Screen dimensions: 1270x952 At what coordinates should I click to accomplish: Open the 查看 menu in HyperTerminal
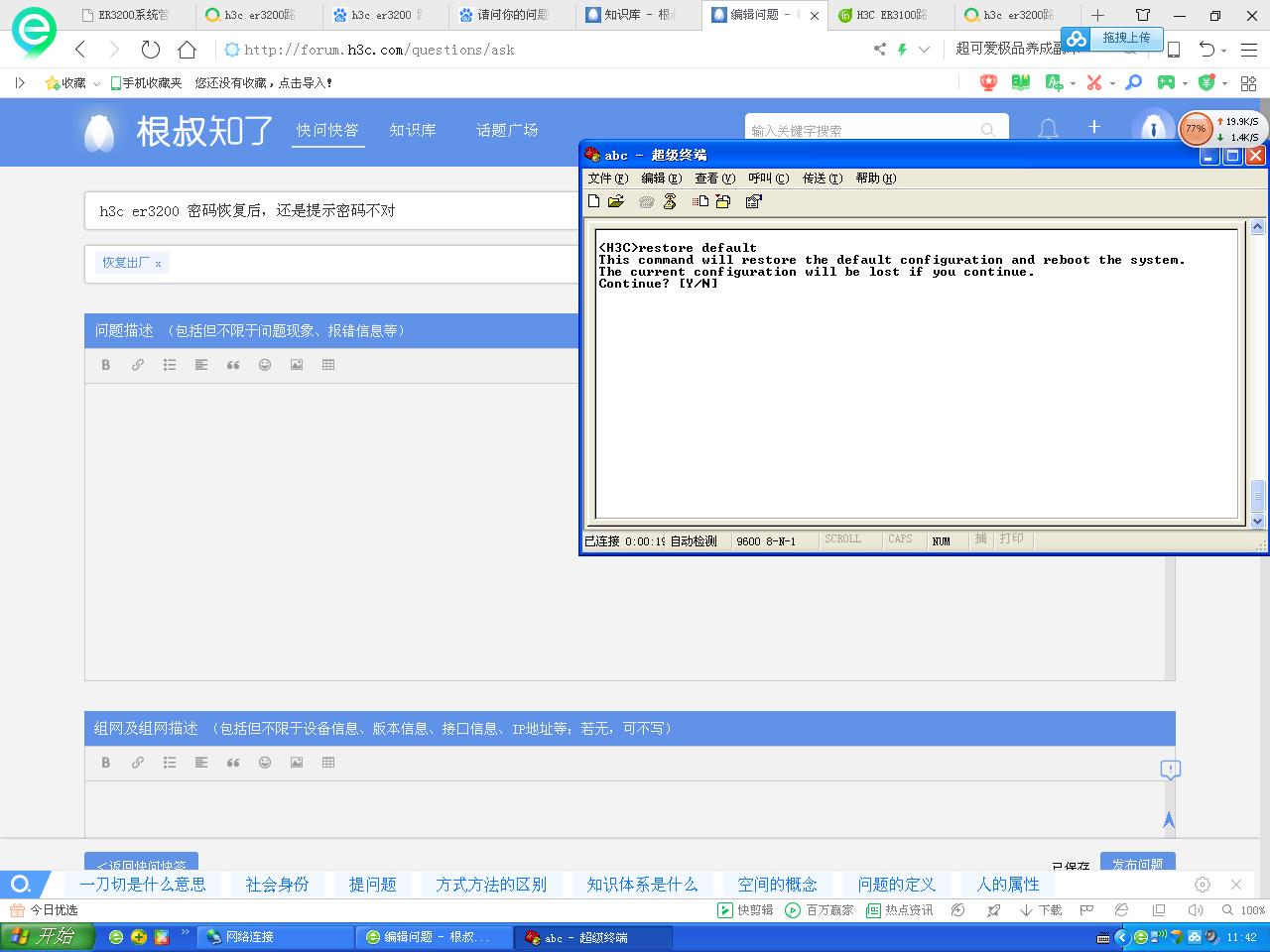click(x=715, y=178)
